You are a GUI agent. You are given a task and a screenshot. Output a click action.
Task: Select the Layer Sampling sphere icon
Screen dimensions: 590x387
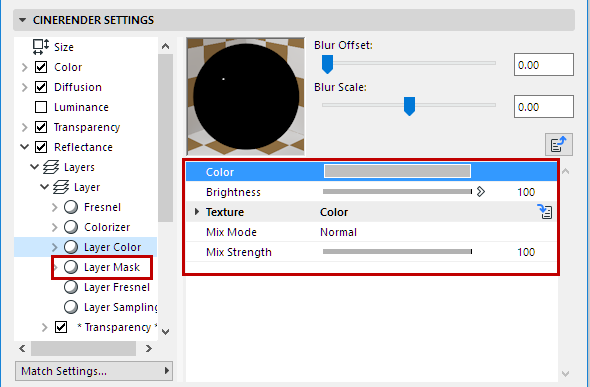coord(71,307)
